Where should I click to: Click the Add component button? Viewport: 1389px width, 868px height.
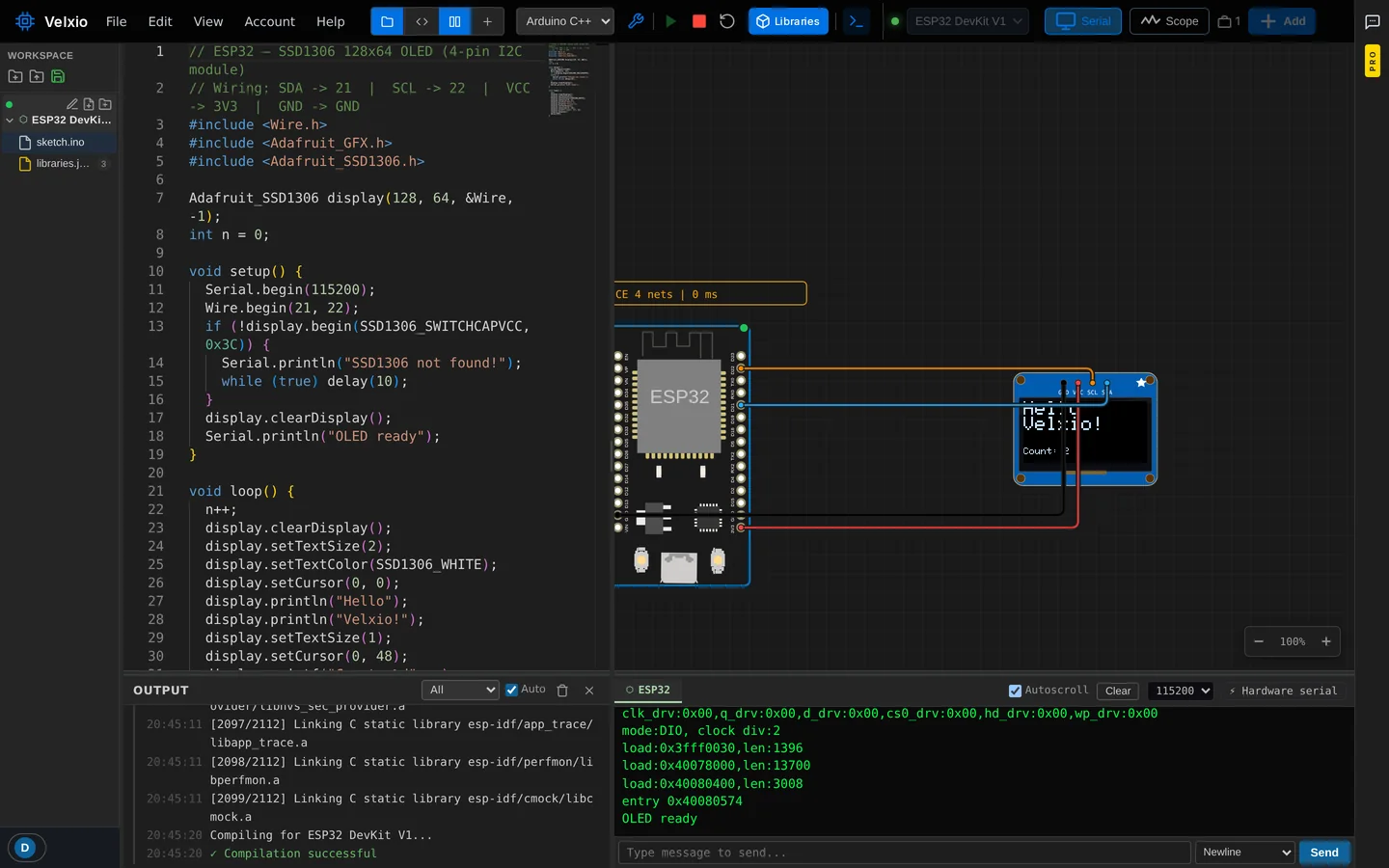coord(1282,21)
